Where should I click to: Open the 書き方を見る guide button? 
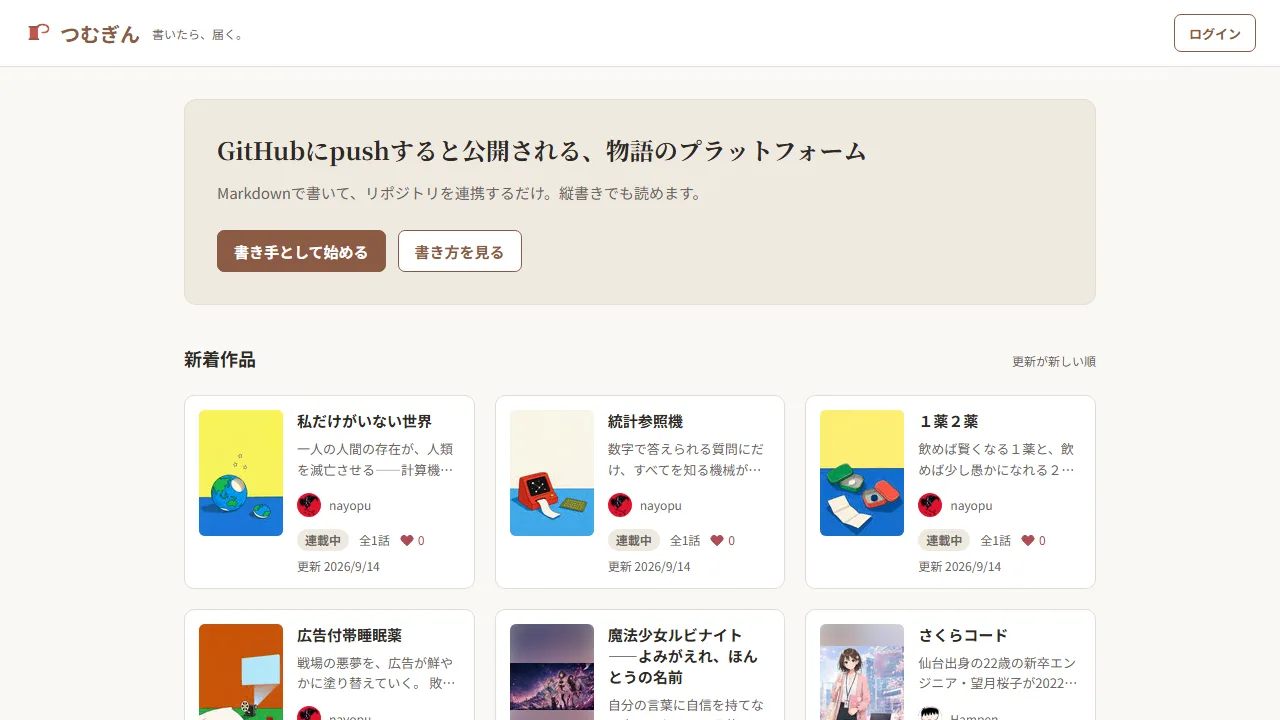[x=460, y=251]
